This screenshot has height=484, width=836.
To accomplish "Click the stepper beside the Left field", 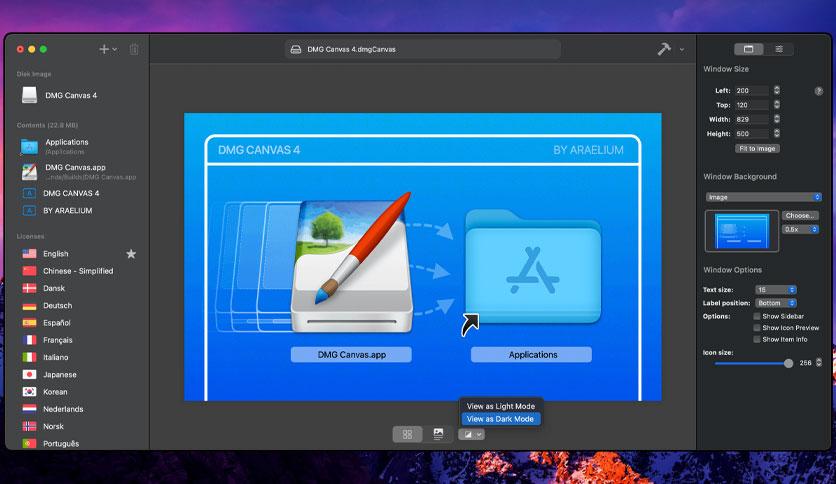I will point(777,90).
